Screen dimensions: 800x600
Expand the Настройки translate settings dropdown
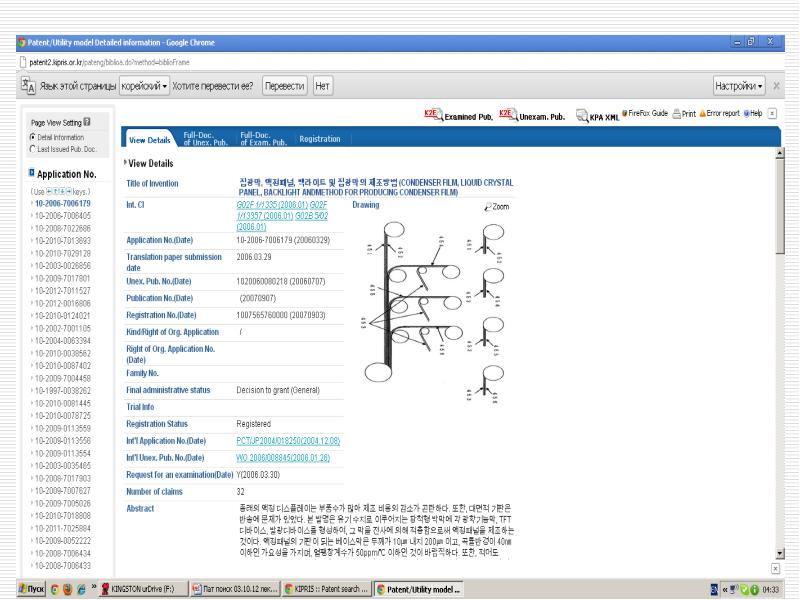(739, 87)
